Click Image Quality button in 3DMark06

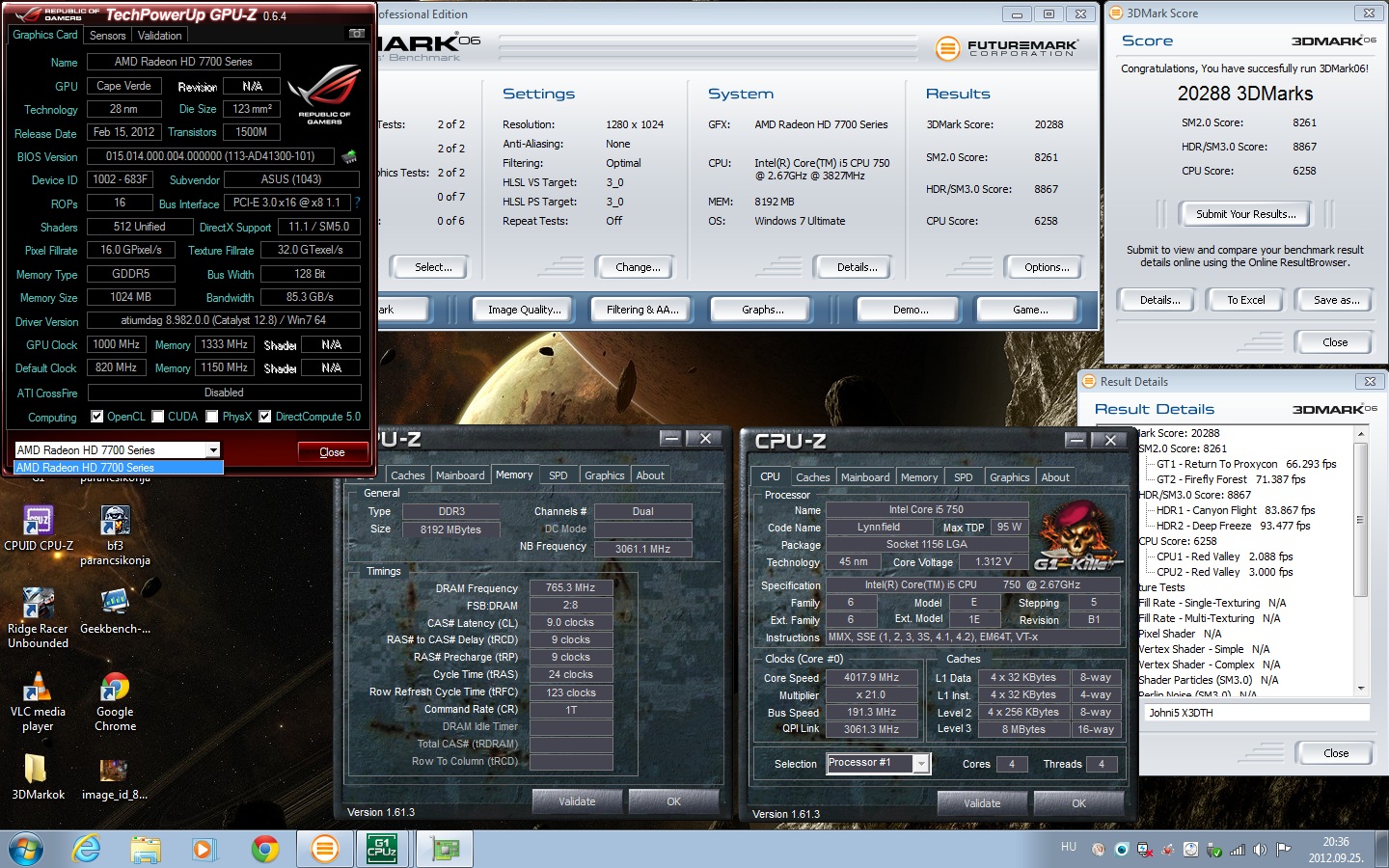(x=524, y=310)
